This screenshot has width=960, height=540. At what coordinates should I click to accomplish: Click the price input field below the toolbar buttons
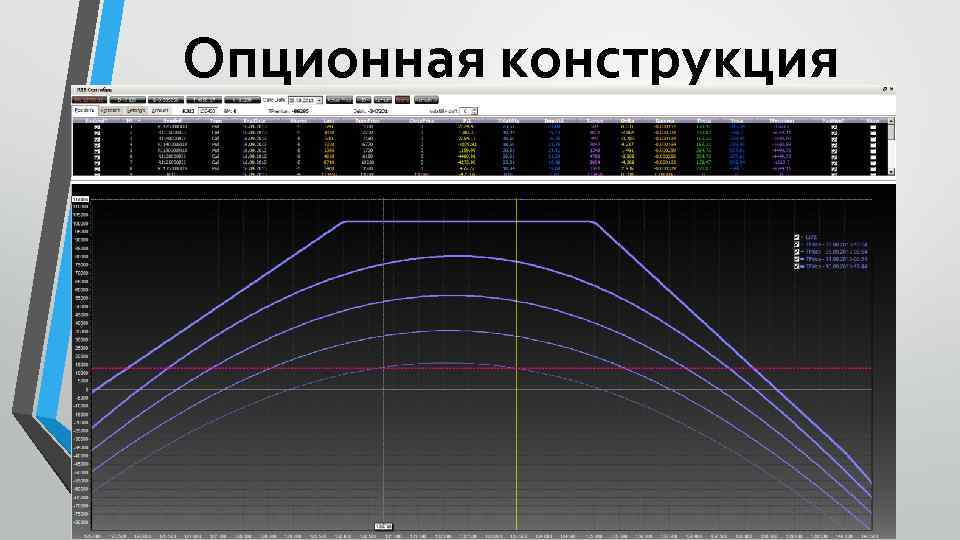(208, 111)
